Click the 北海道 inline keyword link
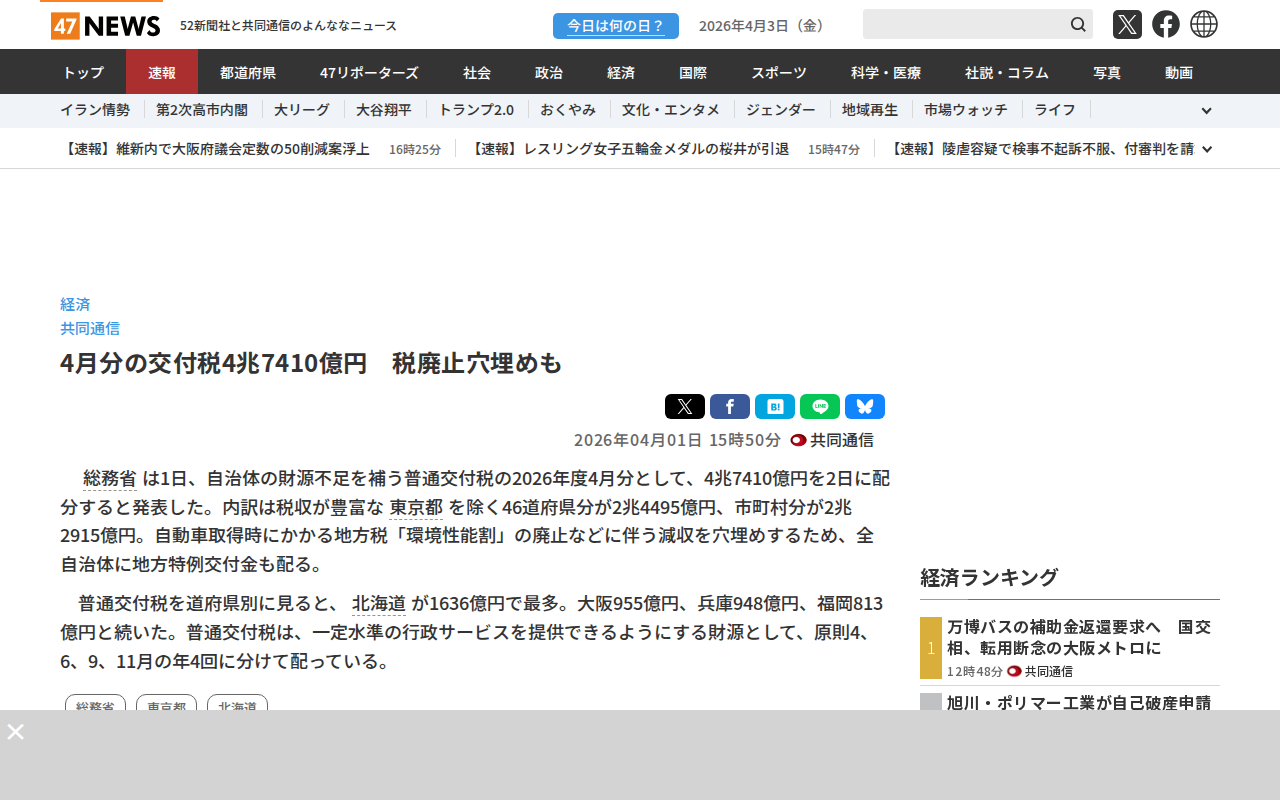 pos(379,604)
